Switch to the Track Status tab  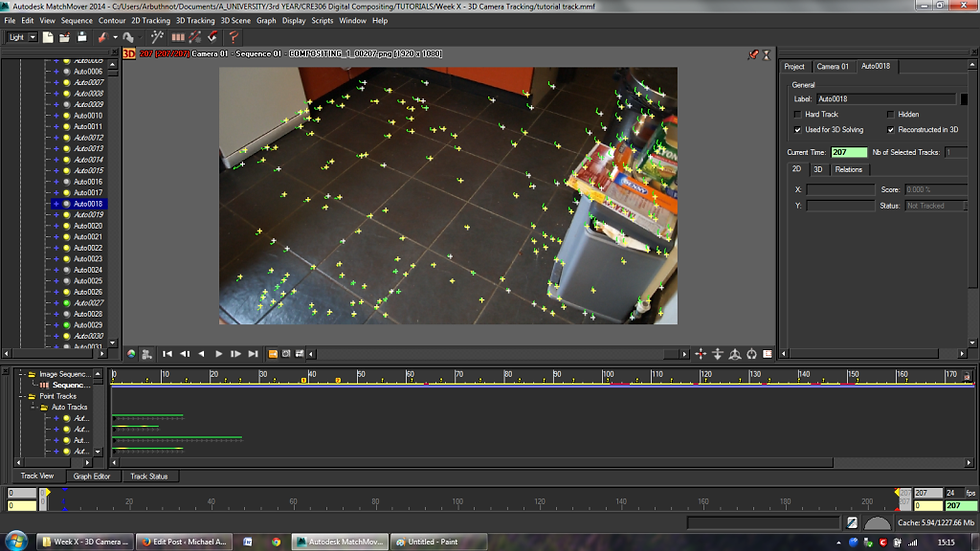pos(149,476)
